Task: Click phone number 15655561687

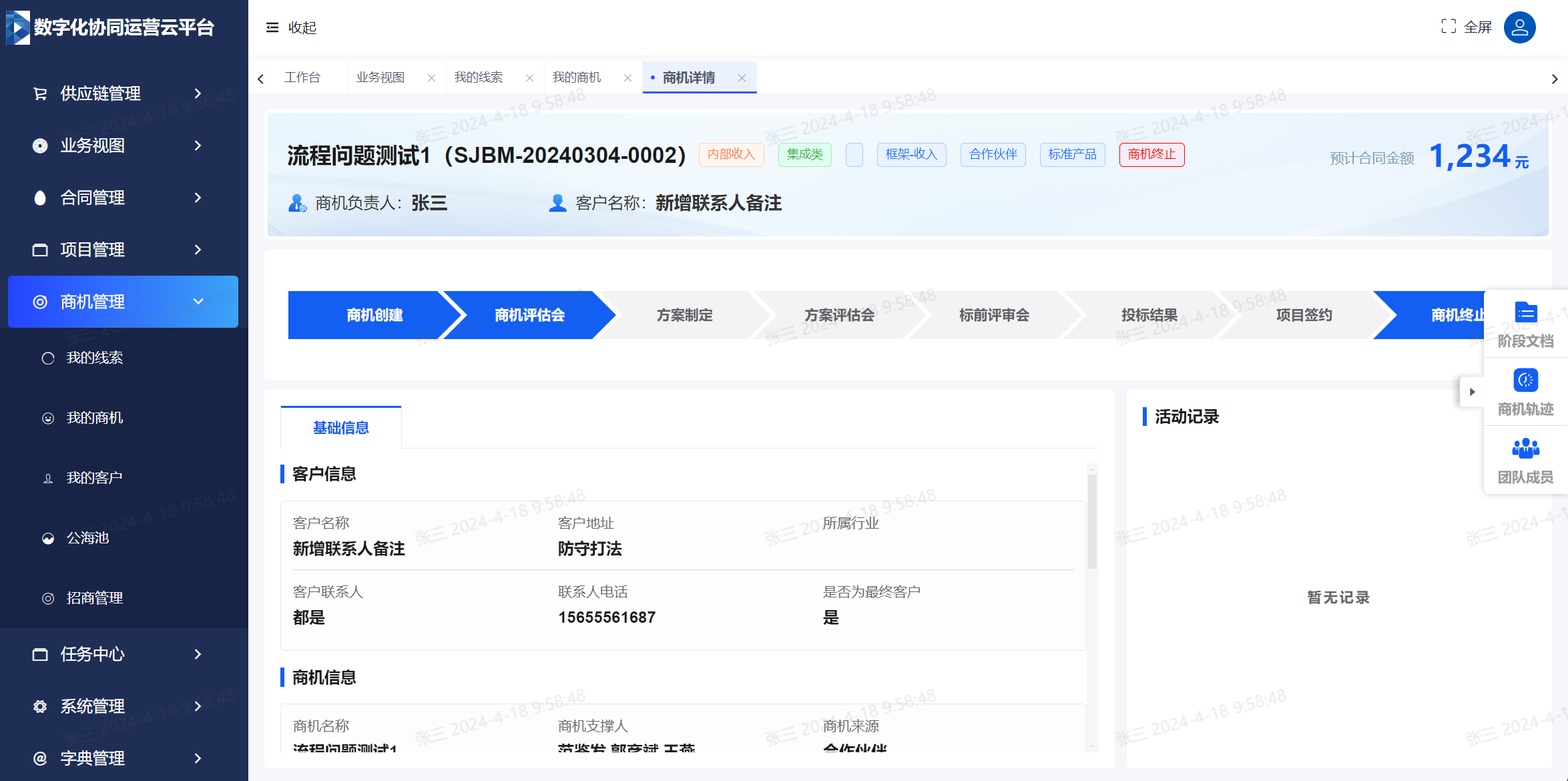Action: point(607,617)
